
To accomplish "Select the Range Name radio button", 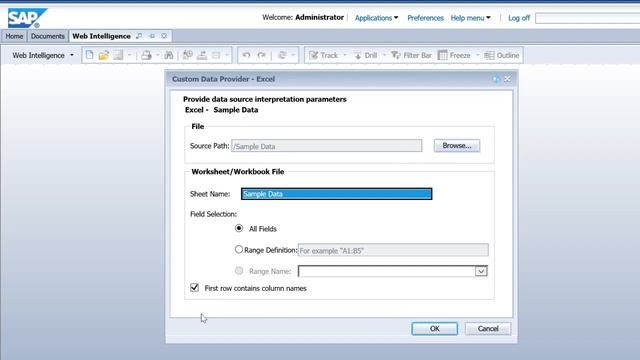I will 239,271.
